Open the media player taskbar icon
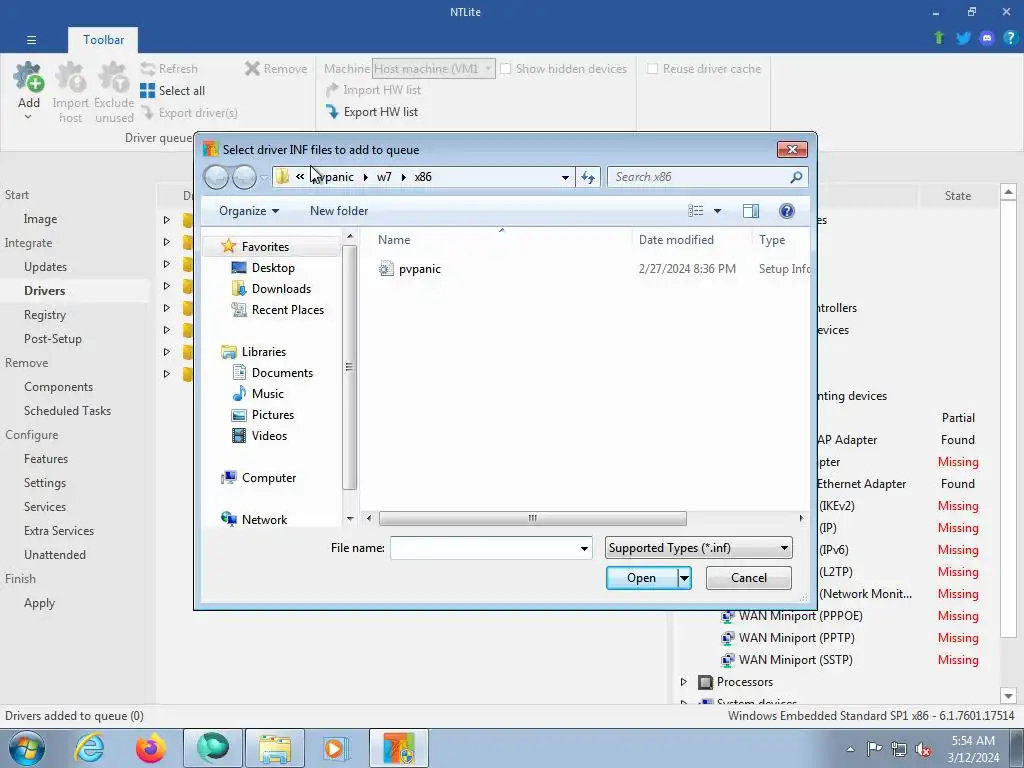This screenshot has height=768, width=1024. pyautogui.click(x=336, y=748)
